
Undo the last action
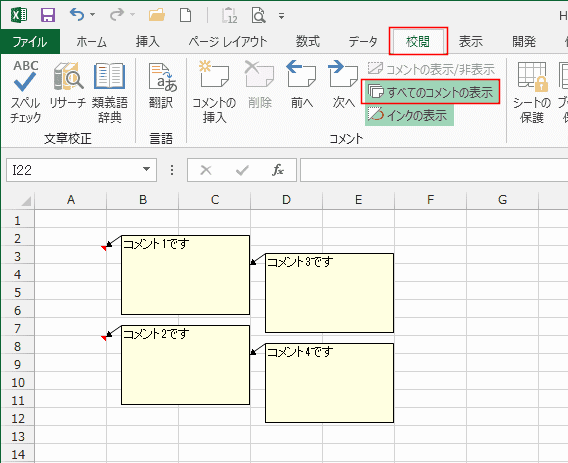click(77, 15)
